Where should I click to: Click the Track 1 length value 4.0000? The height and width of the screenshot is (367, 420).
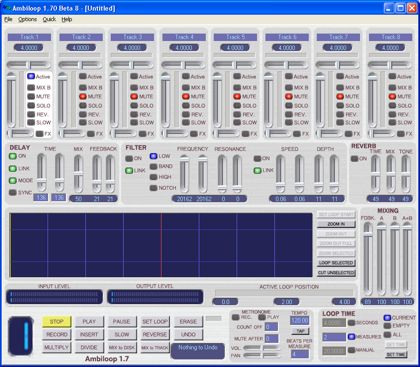point(29,48)
